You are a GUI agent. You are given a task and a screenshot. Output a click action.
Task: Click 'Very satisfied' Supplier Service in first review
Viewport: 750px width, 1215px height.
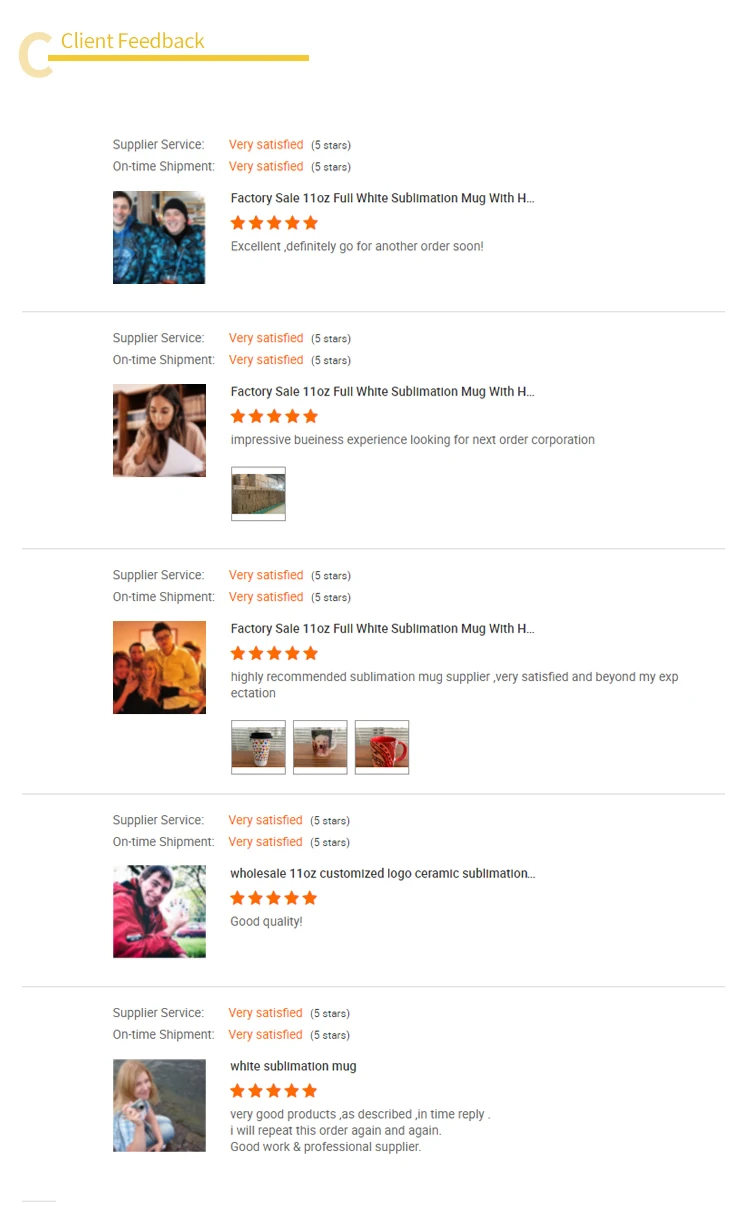pyautogui.click(x=266, y=145)
